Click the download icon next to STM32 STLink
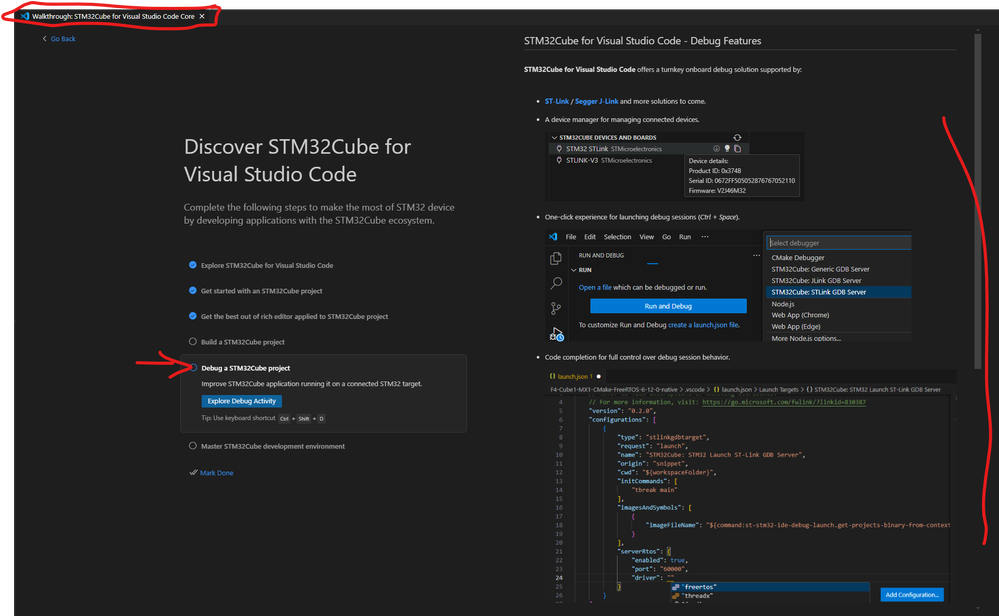This screenshot has height=616, width=999. pyautogui.click(x=715, y=147)
